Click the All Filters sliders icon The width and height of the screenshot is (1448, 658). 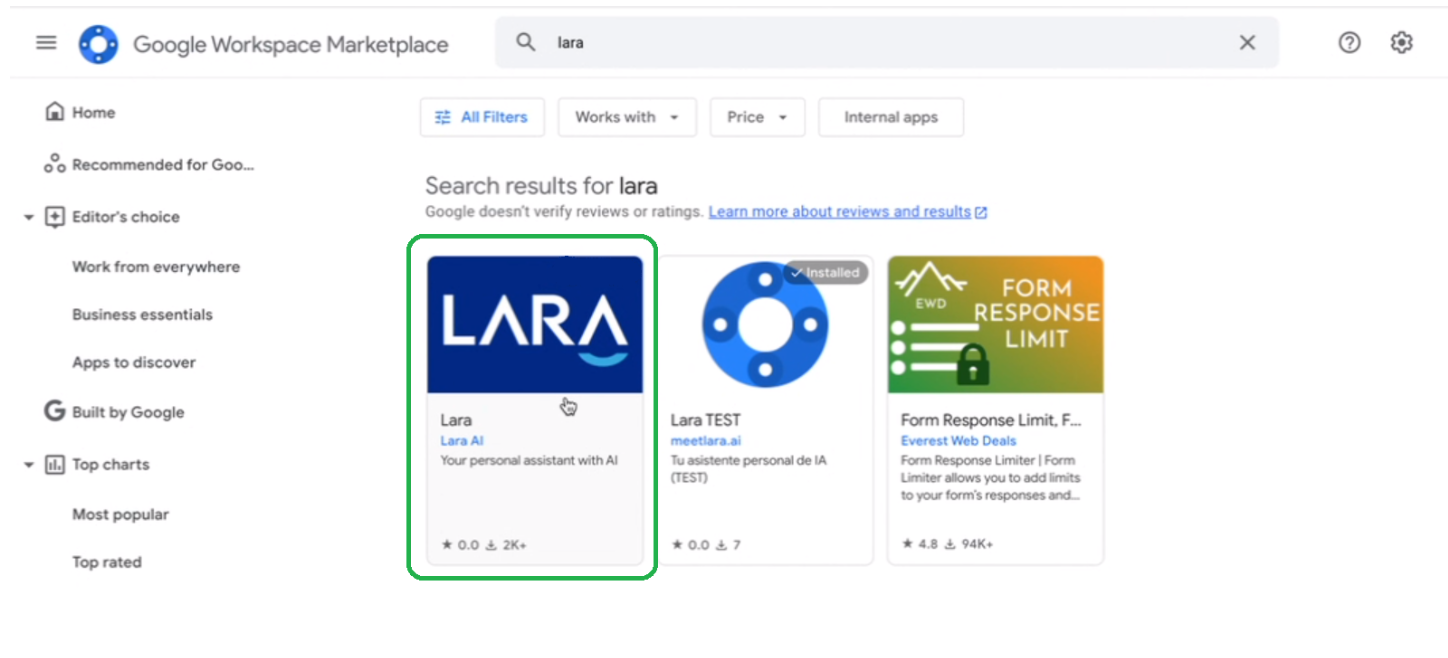[443, 117]
